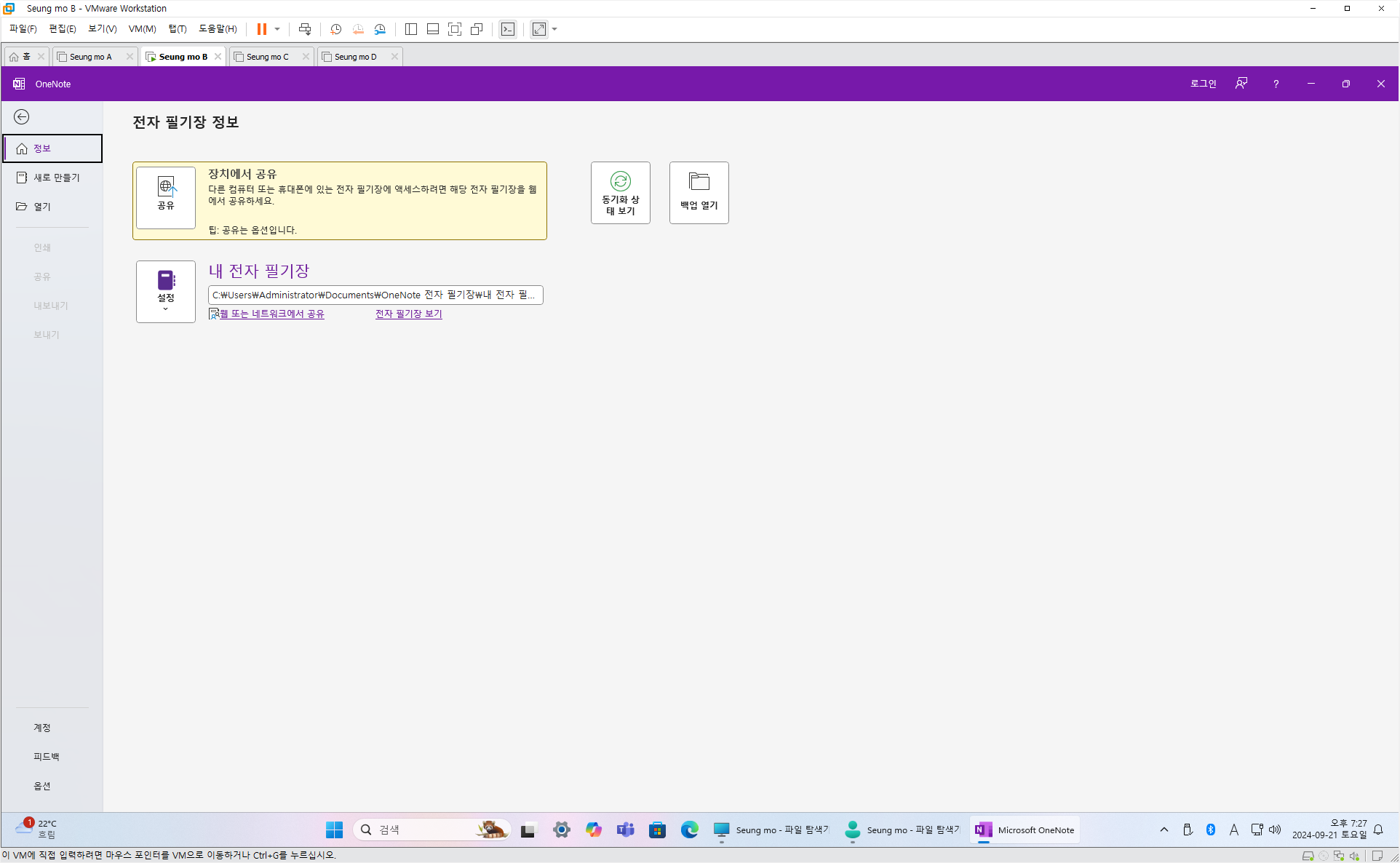Click the back arrow in OneNote backstage
Image resolution: width=1400 pixels, height=863 pixels.
pyautogui.click(x=22, y=117)
